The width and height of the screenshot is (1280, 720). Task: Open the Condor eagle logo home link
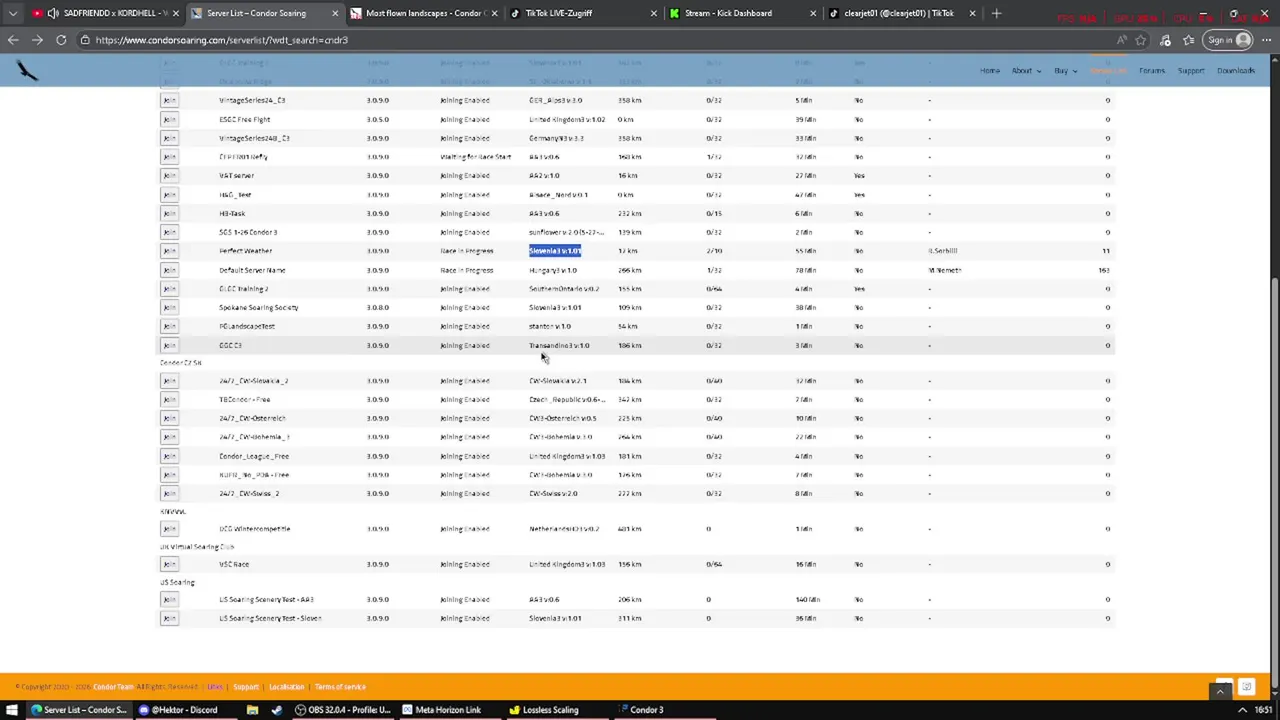27,70
